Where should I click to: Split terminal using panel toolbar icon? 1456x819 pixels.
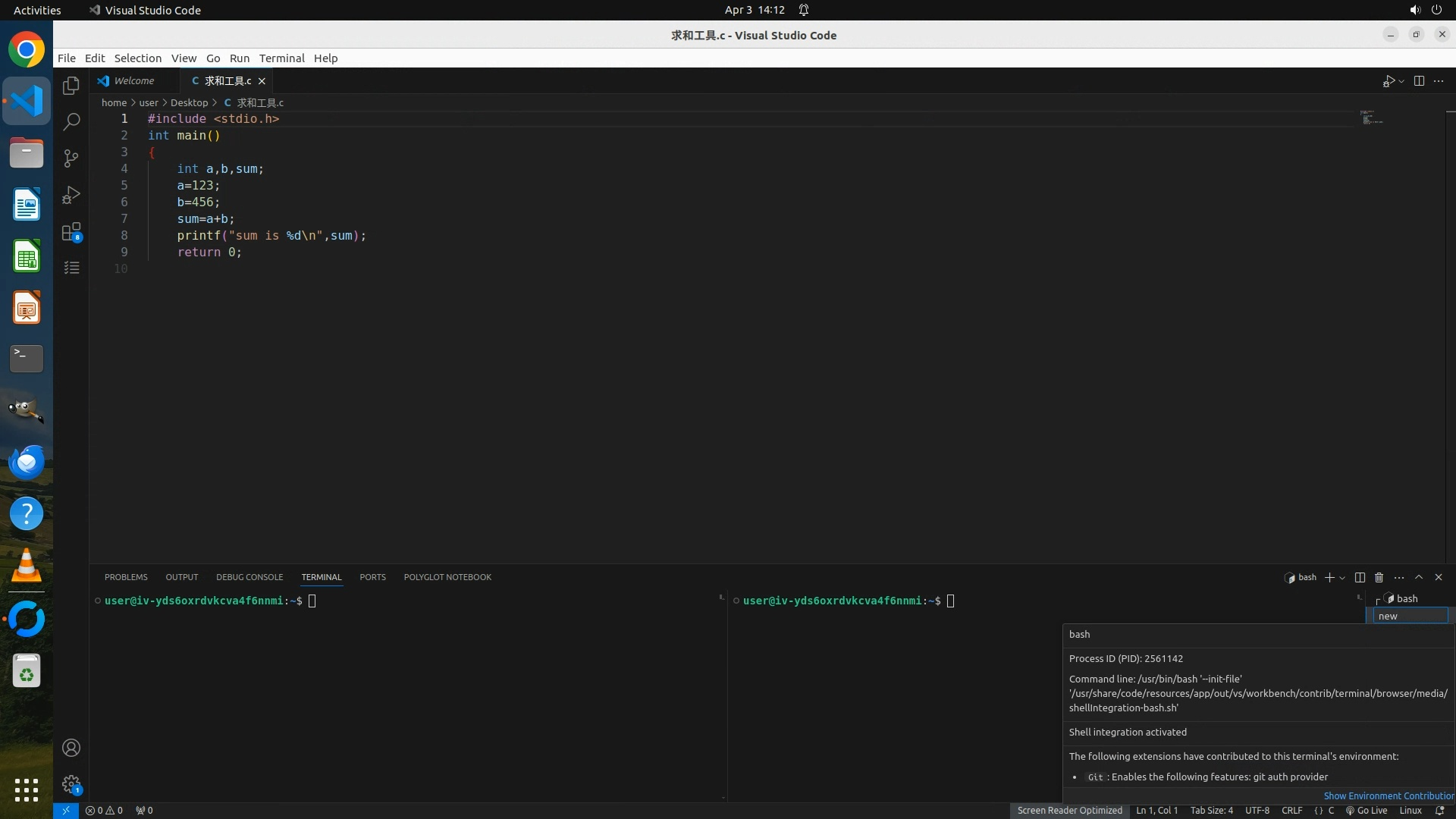1360,578
